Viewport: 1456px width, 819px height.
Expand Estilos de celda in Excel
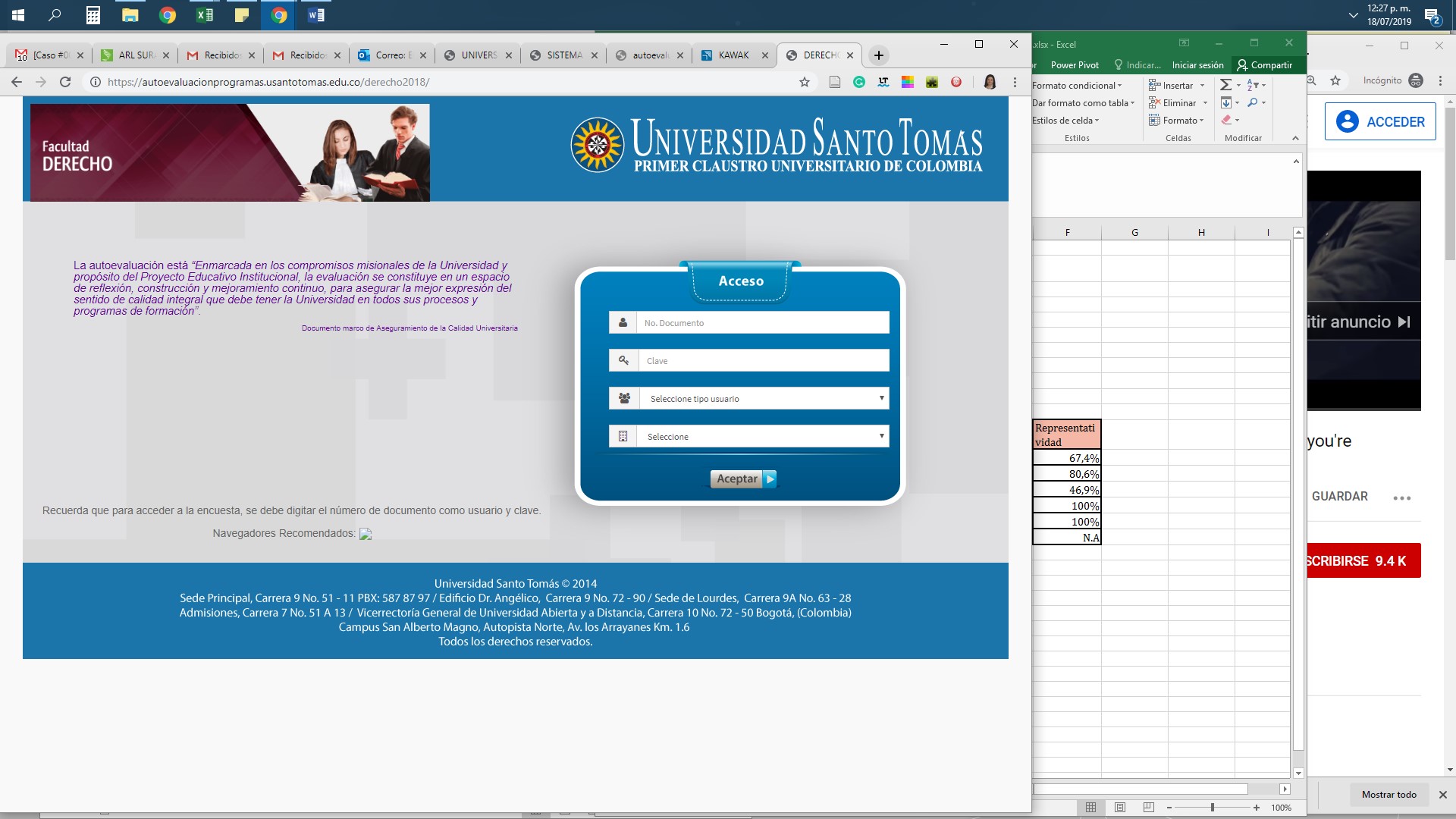coord(1065,120)
